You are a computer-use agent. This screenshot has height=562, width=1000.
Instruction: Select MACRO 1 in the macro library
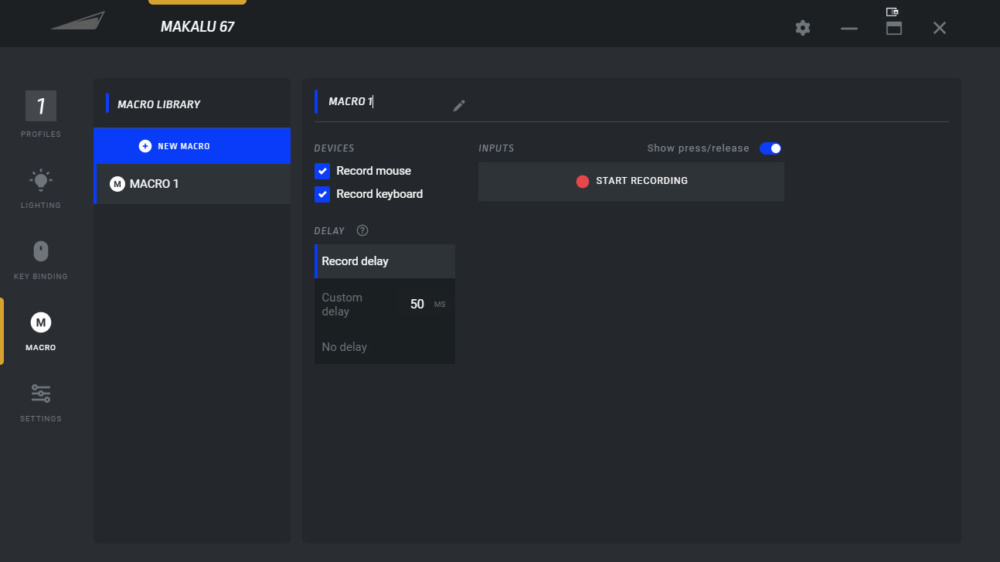pos(192,184)
